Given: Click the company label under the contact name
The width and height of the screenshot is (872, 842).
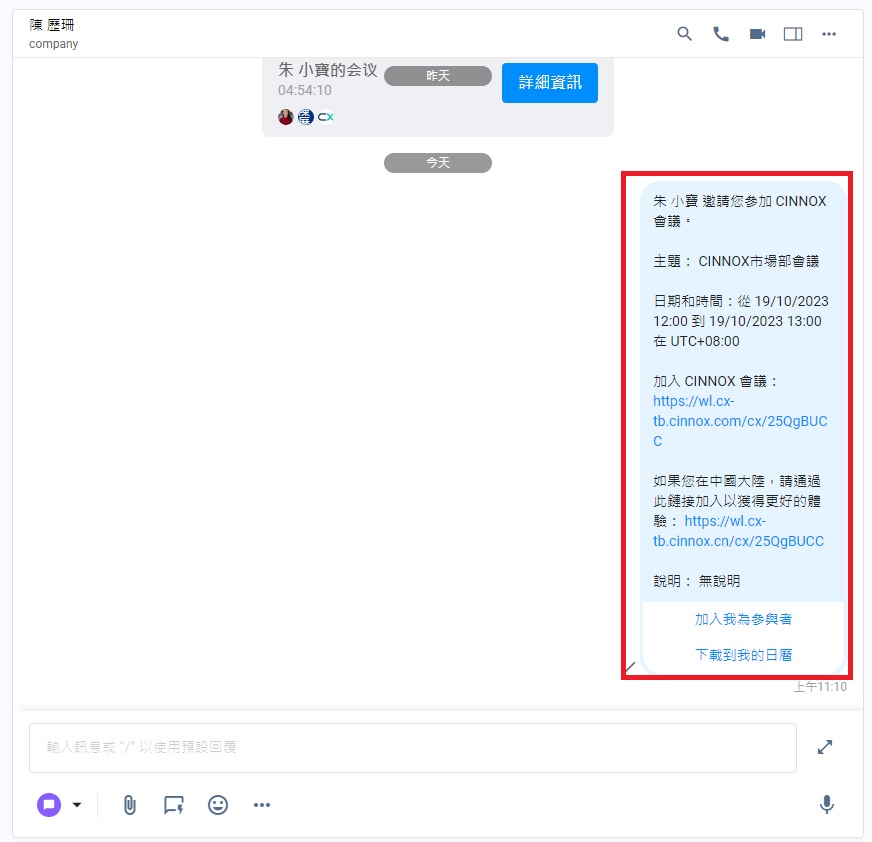Looking at the screenshot, I should pyautogui.click(x=53, y=44).
